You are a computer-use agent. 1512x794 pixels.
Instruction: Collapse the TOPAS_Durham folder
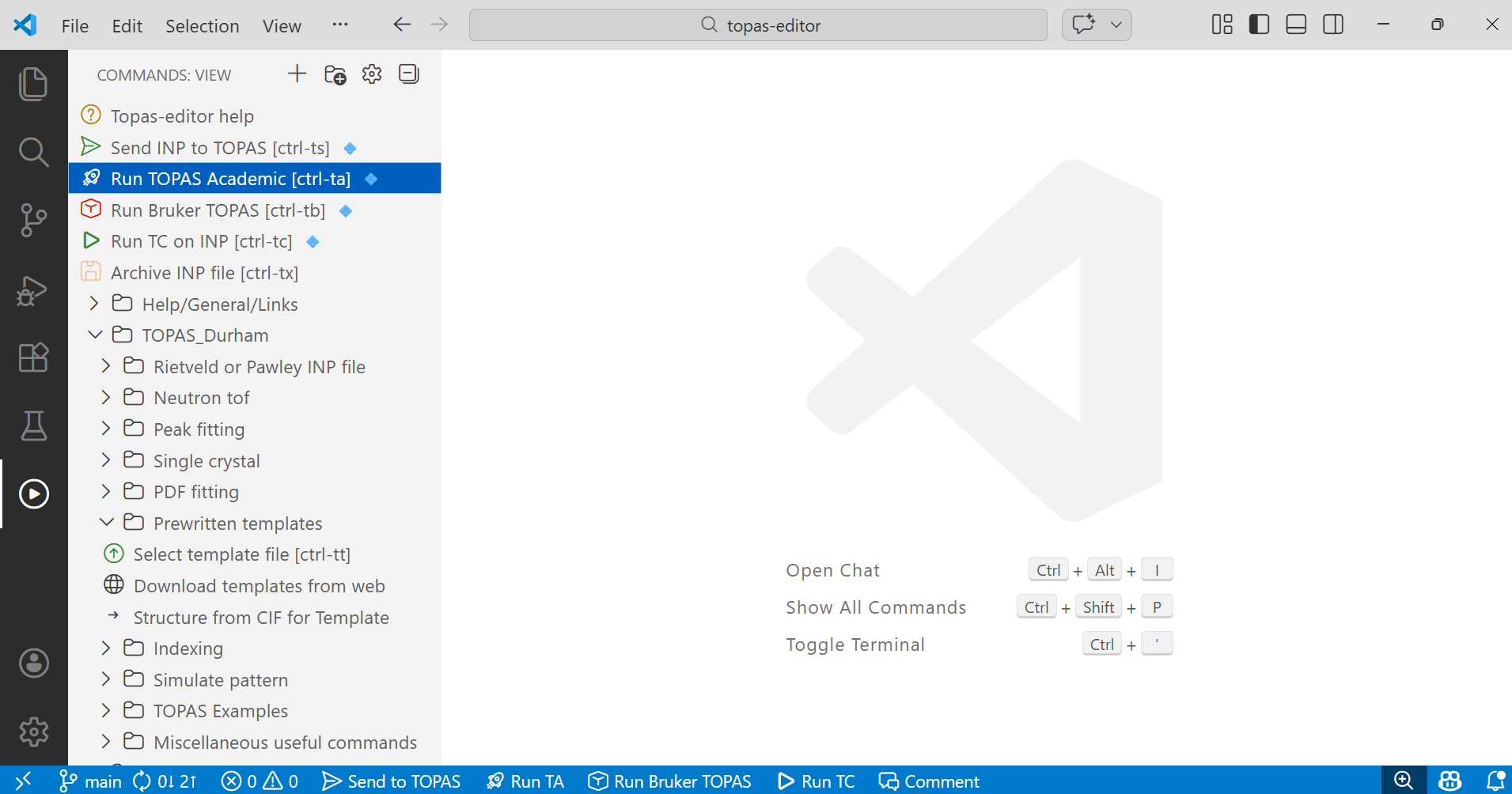95,335
